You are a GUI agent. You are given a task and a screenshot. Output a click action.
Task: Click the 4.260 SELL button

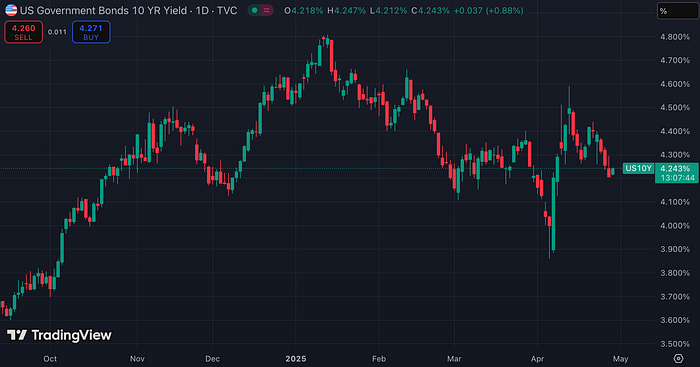(x=24, y=32)
